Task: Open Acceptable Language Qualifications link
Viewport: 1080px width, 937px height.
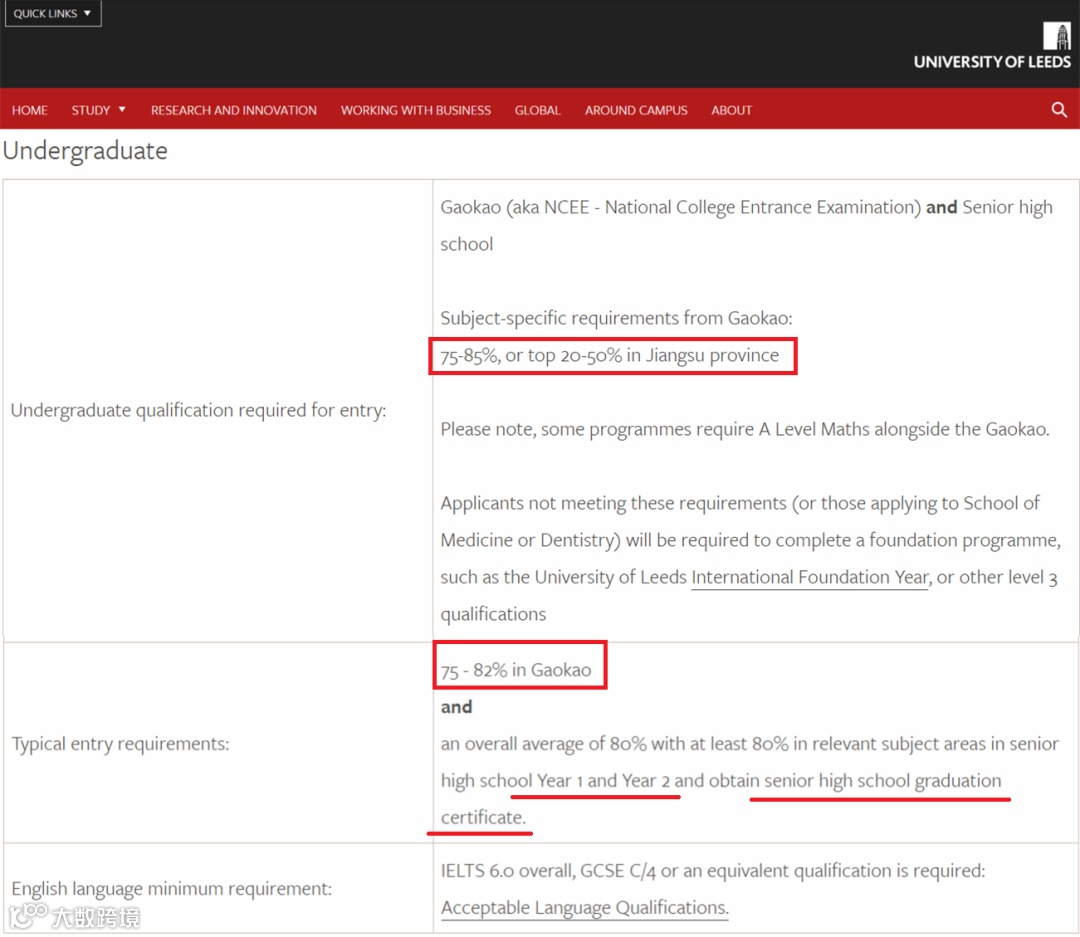Action: [584, 907]
